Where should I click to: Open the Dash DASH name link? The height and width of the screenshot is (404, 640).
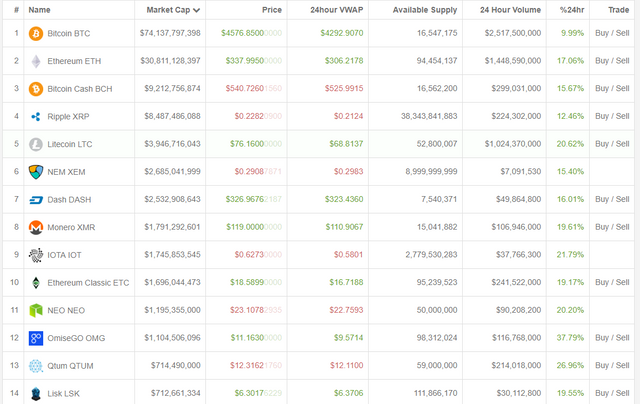point(69,200)
